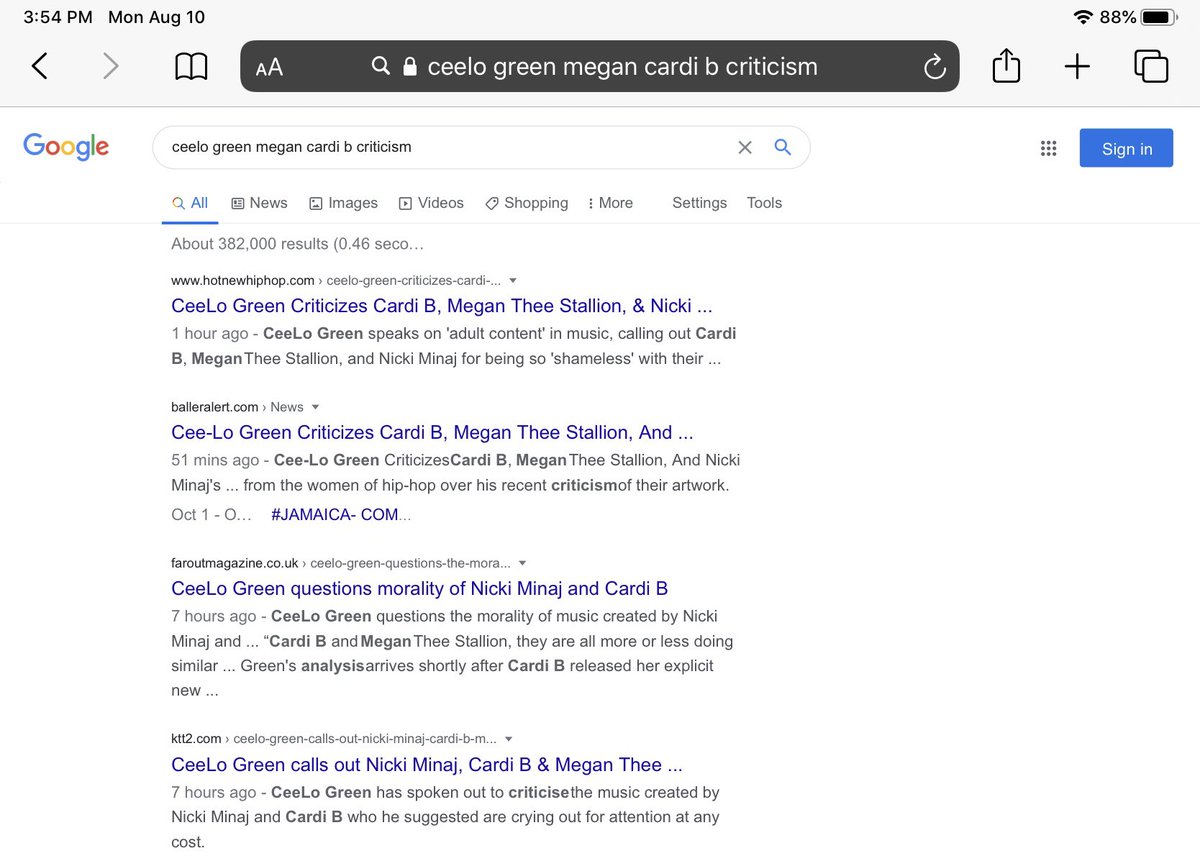Open the Safari share sheet icon
This screenshot has width=1200, height=856.
click(1006, 66)
